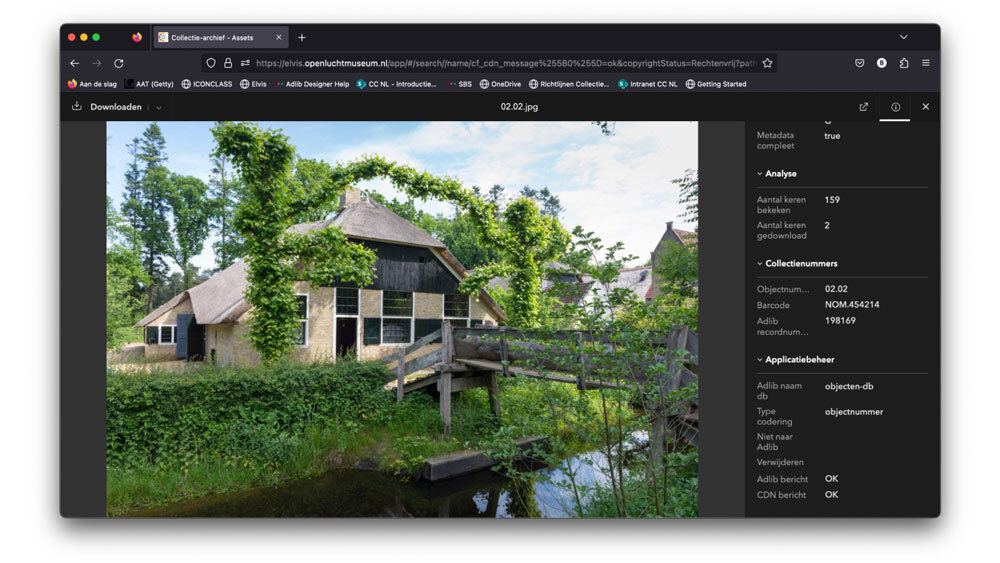Select the view count value 159
The height and width of the screenshot is (563, 1000).
(832, 200)
